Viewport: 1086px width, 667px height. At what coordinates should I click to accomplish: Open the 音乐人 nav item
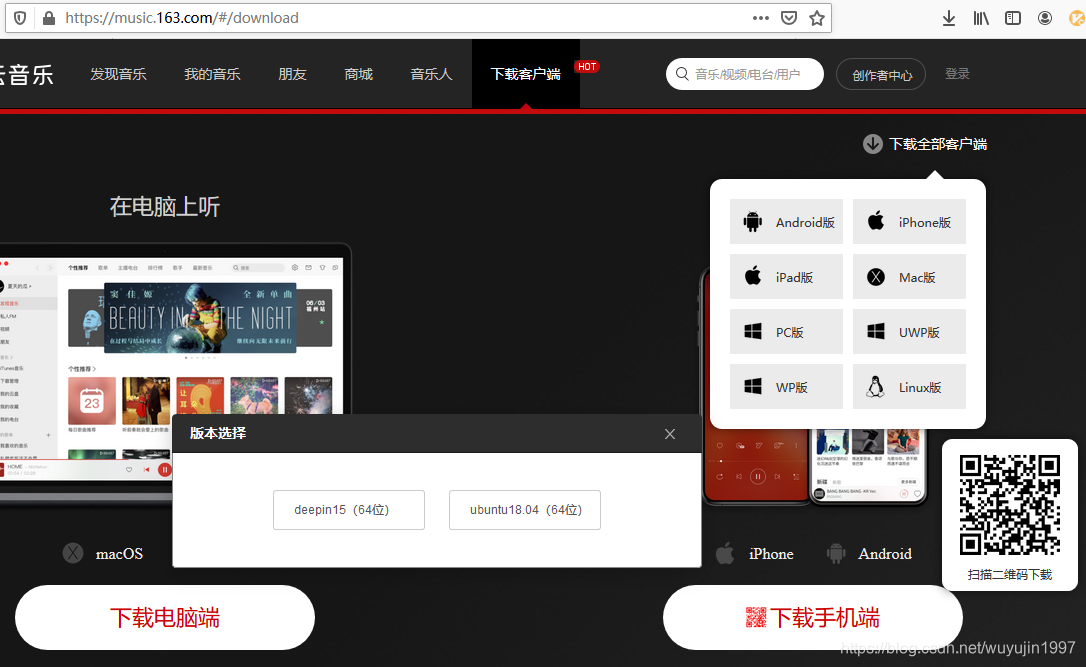[431, 74]
